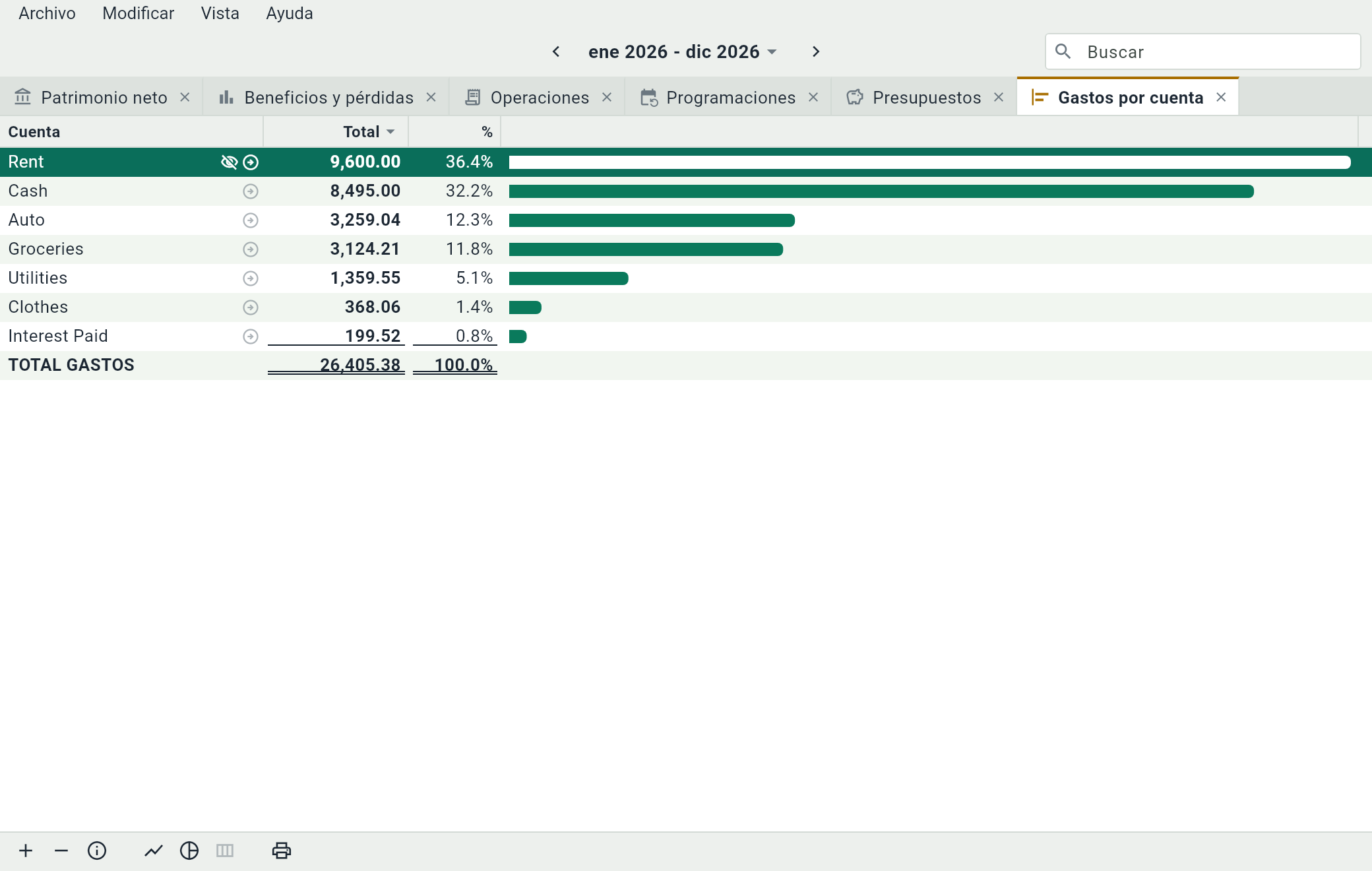The height and width of the screenshot is (871, 1372).
Task: Click the Buscar search field
Action: click(1202, 51)
